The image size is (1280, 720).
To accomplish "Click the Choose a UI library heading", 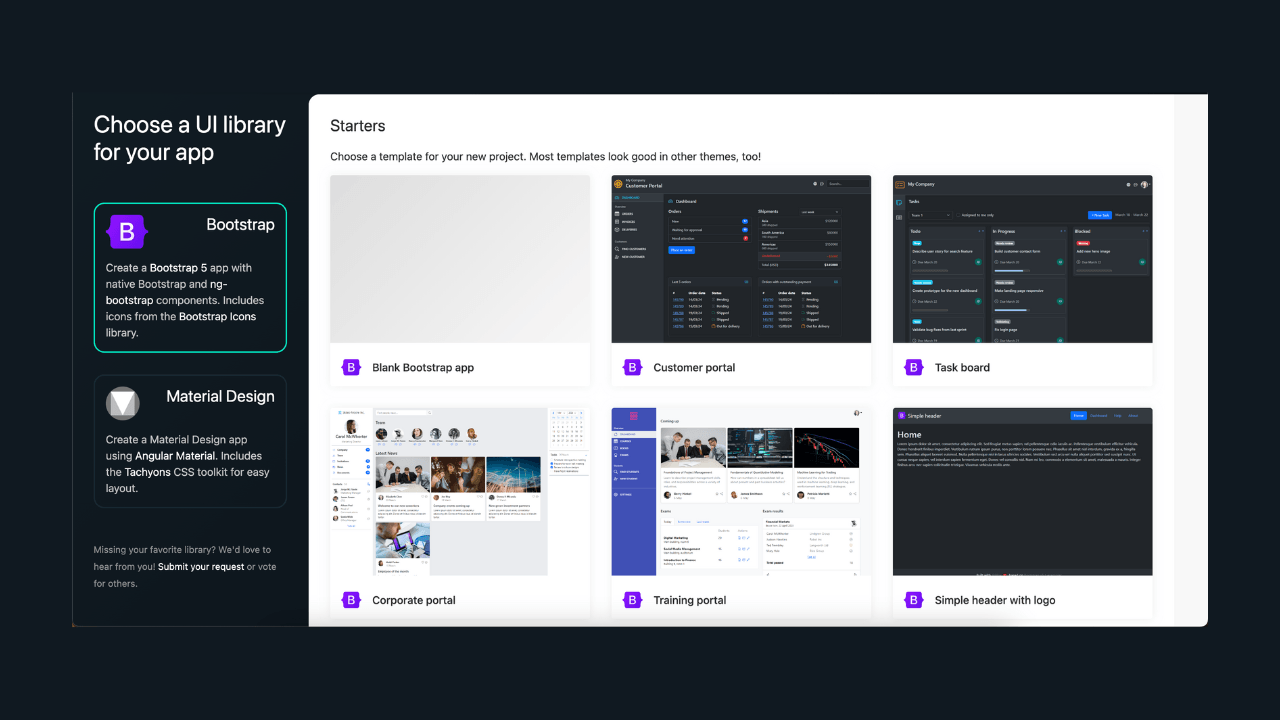I will pyautogui.click(x=190, y=139).
